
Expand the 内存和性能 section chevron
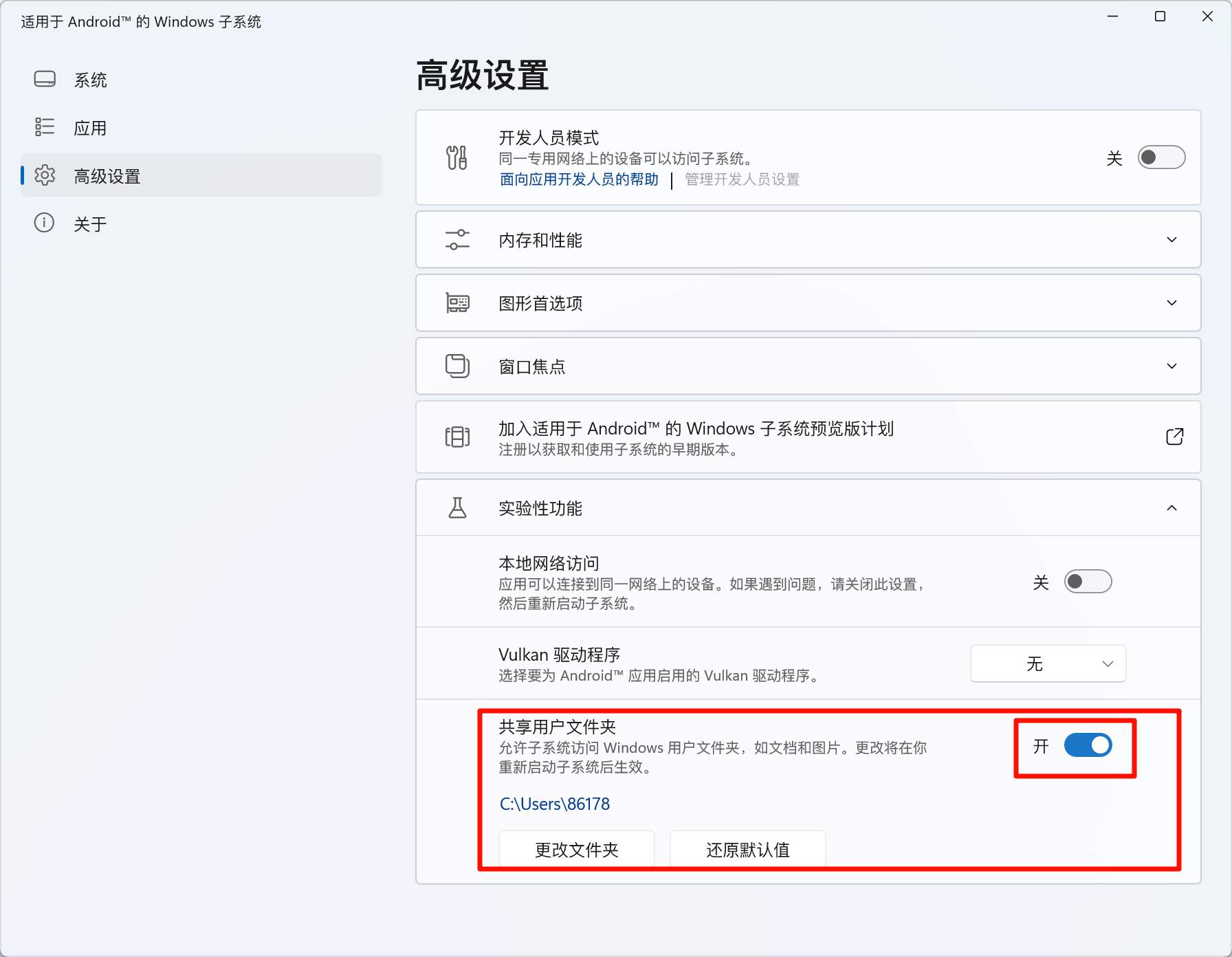1171,240
